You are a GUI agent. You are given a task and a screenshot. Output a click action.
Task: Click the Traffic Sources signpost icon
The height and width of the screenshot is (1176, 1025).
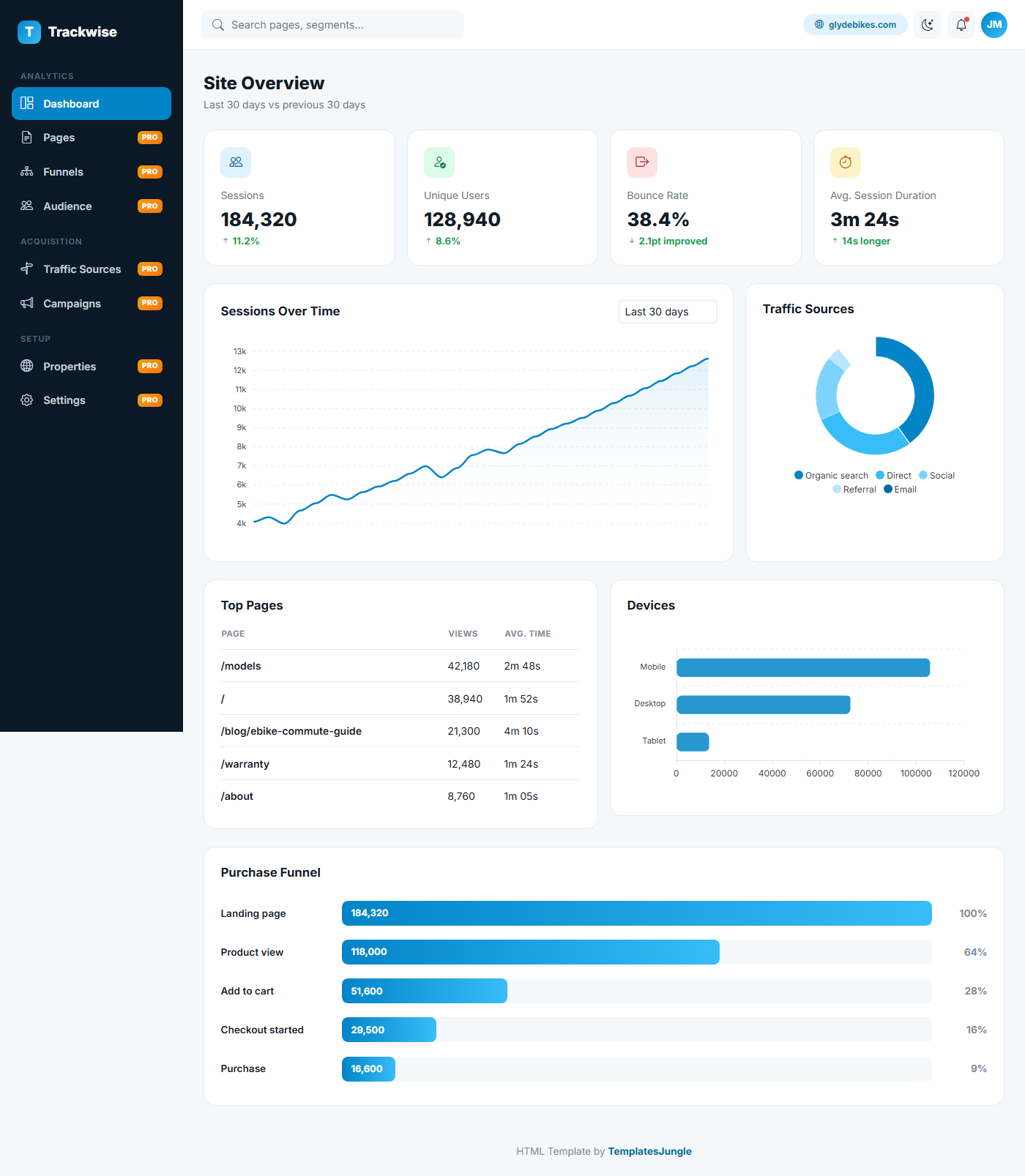(x=27, y=269)
